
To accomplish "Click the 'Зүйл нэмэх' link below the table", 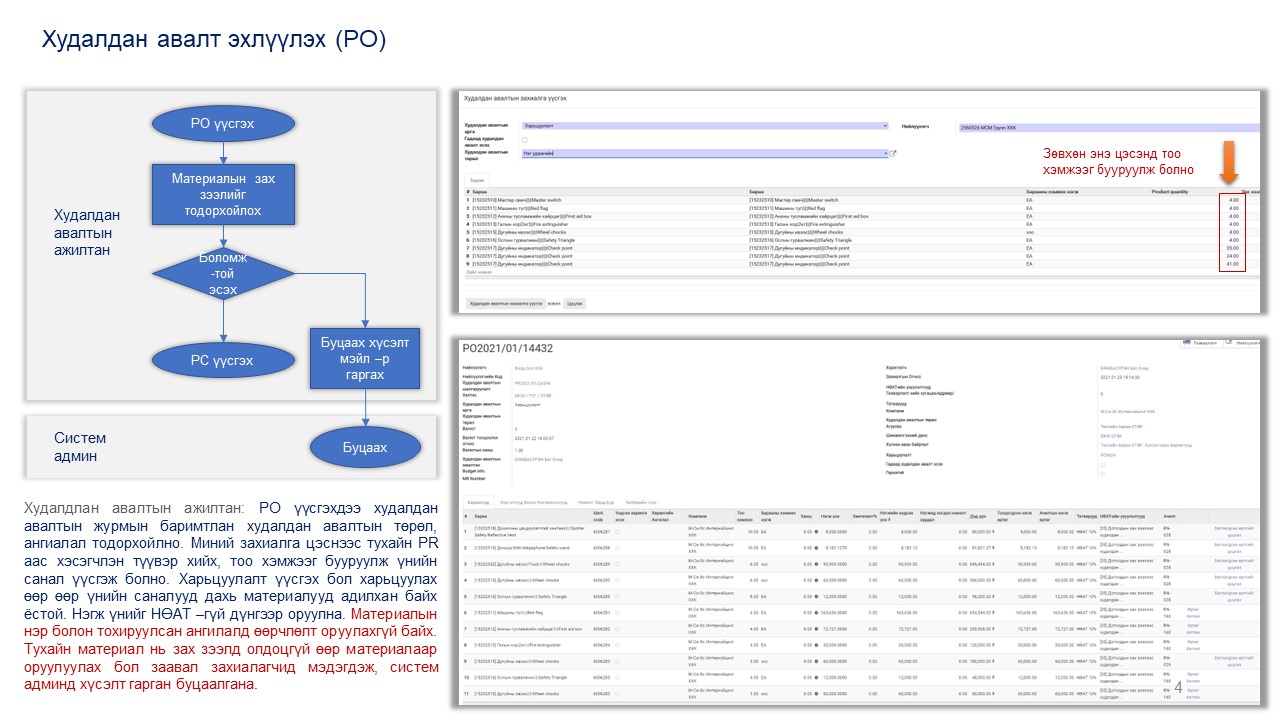I will click(x=479, y=271).
